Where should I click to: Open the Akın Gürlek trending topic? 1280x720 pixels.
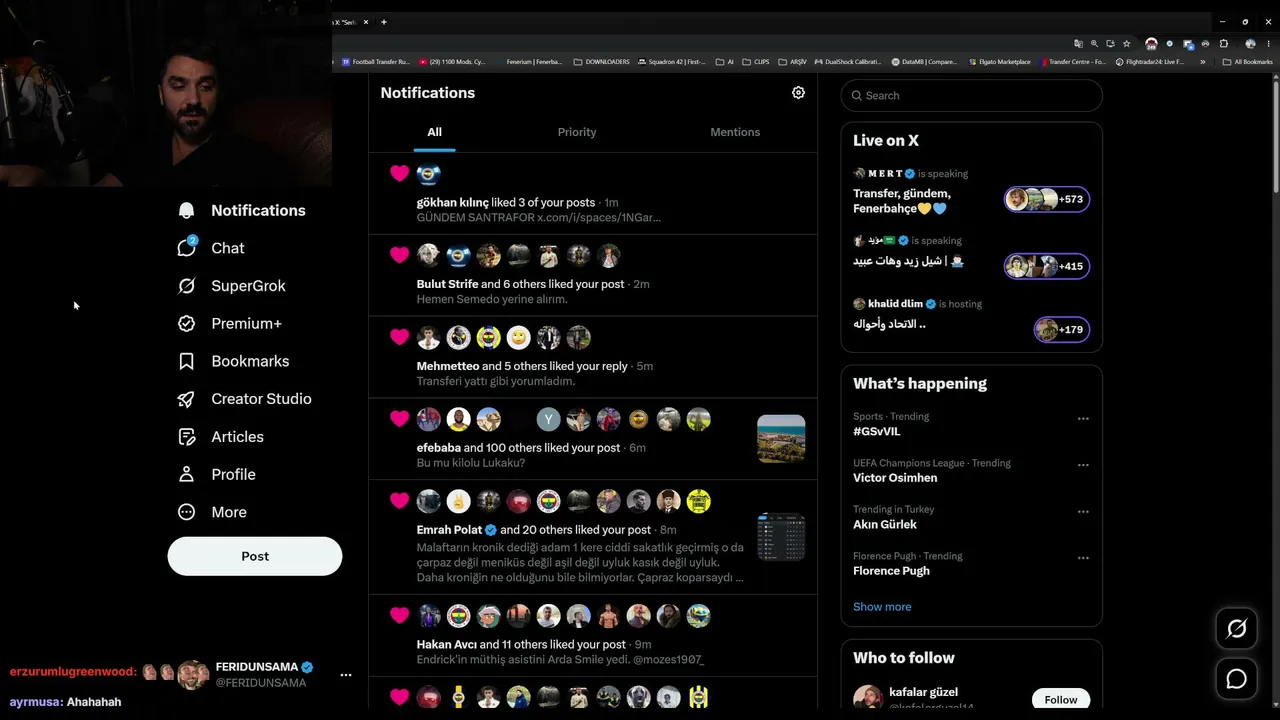click(885, 525)
